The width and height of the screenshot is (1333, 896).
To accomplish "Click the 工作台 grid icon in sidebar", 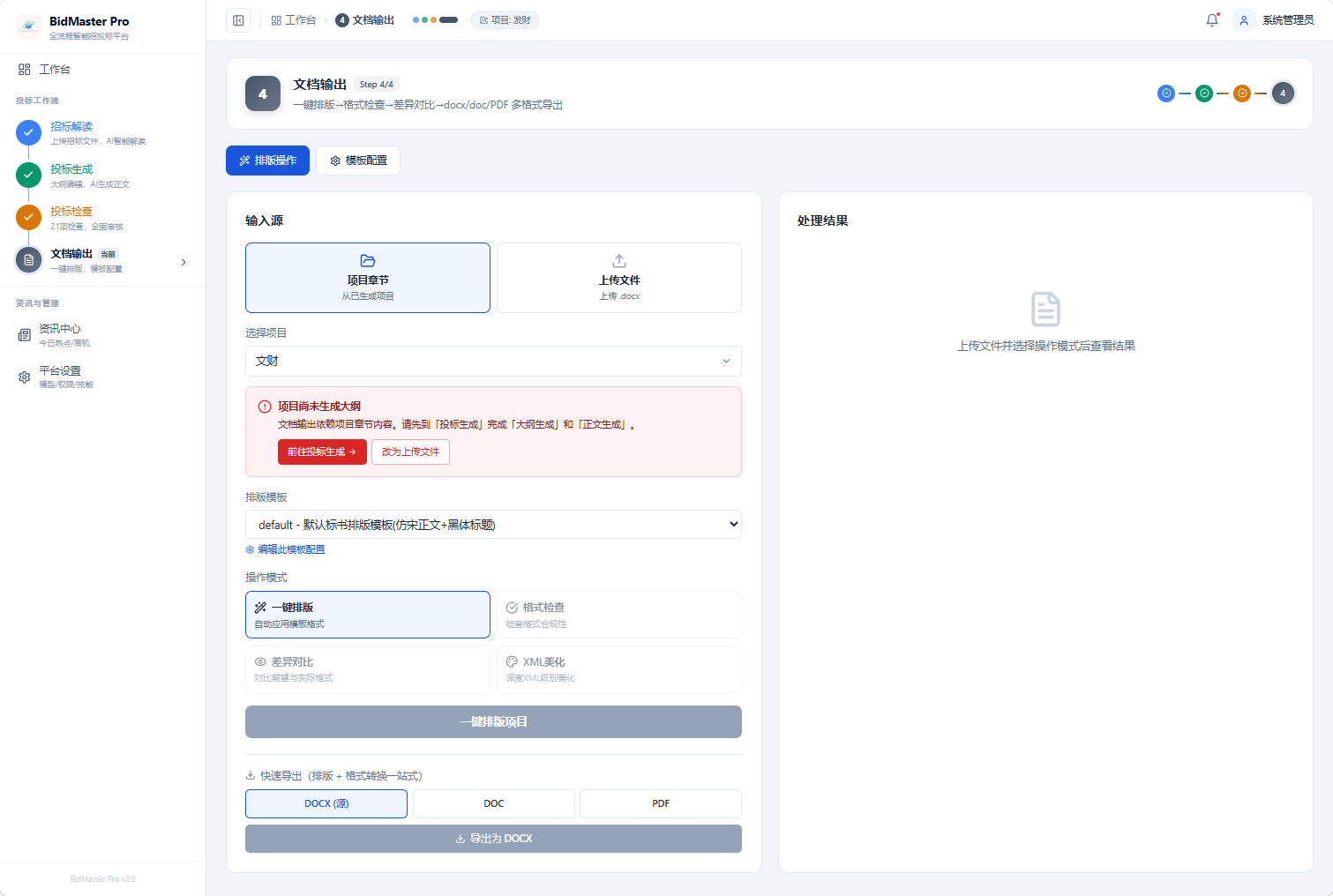I will (x=25, y=69).
